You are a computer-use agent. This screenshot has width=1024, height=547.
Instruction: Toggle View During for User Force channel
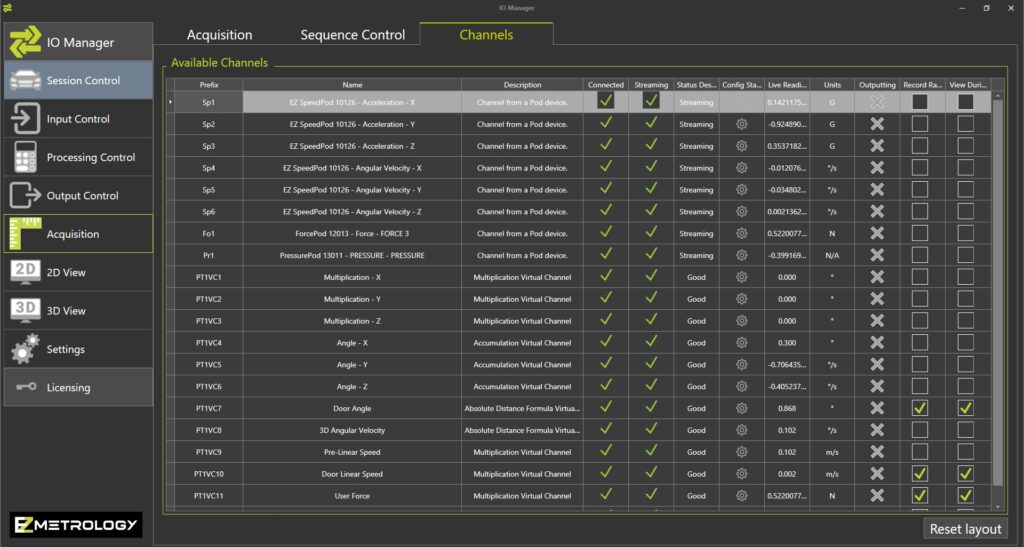(x=965, y=495)
